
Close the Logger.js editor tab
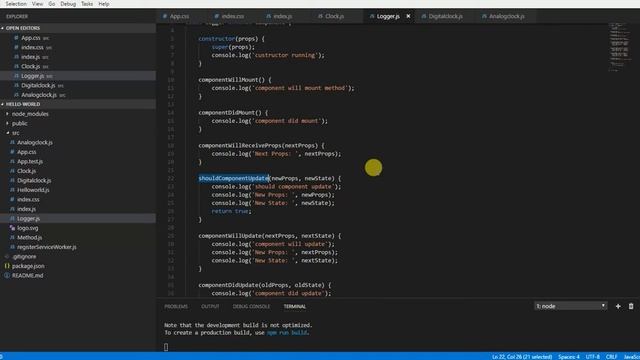(x=408, y=16)
